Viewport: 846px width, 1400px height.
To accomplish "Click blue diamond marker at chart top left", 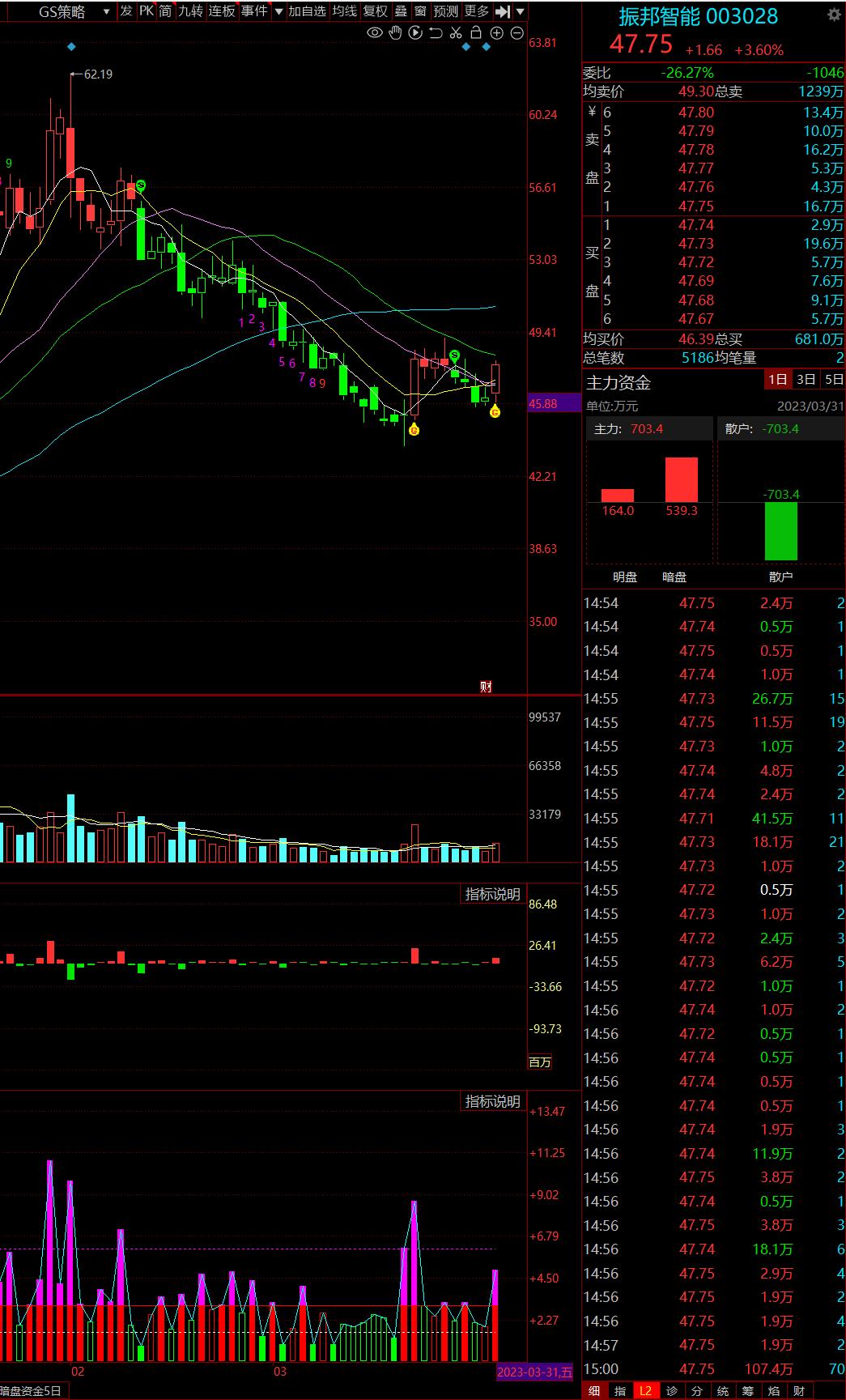I will click(x=72, y=46).
